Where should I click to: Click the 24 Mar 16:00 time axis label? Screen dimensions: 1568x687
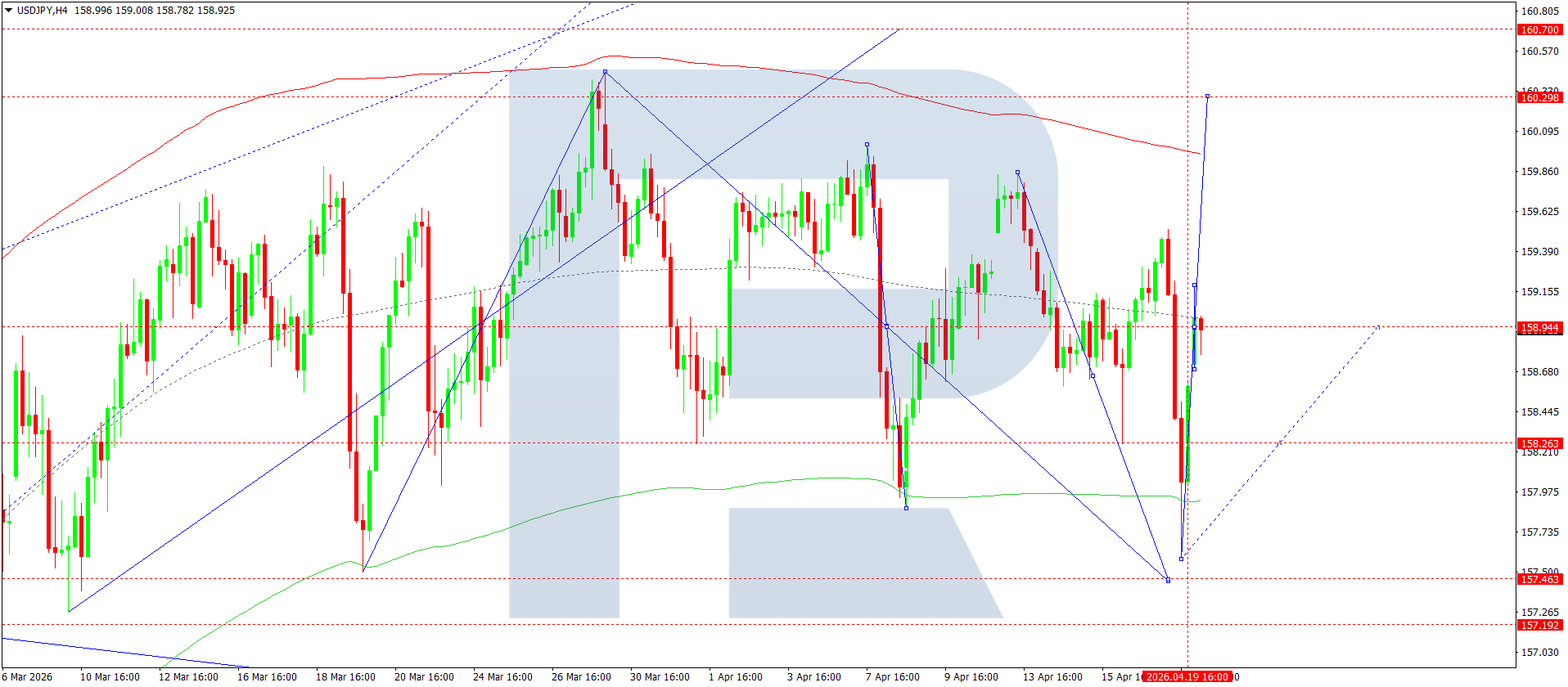pyautogui.click(x=502, y=677)
